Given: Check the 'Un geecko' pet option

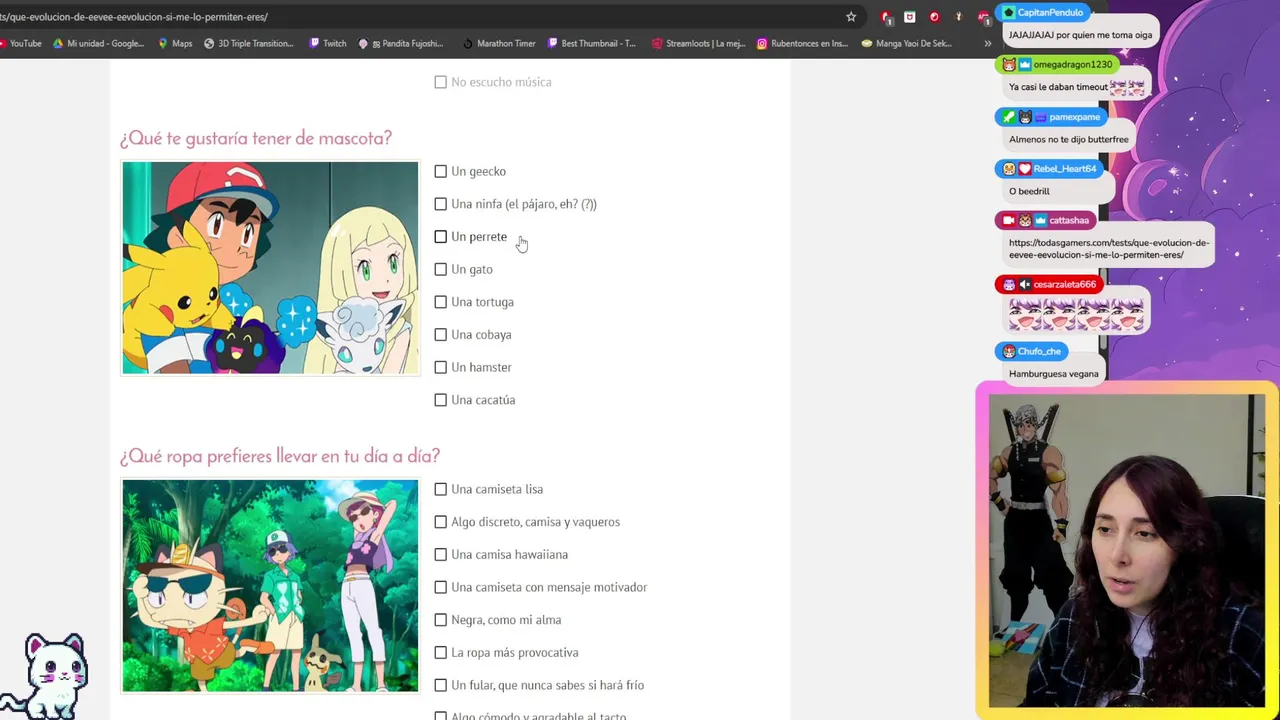Looking at the screenshot, I should tap(440, 171).
